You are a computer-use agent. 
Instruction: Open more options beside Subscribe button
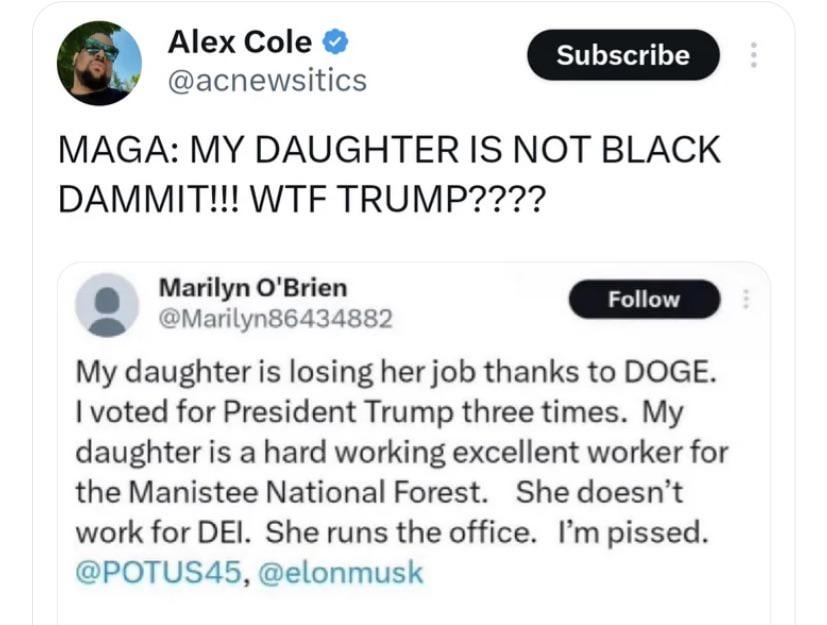pos(753,55)
